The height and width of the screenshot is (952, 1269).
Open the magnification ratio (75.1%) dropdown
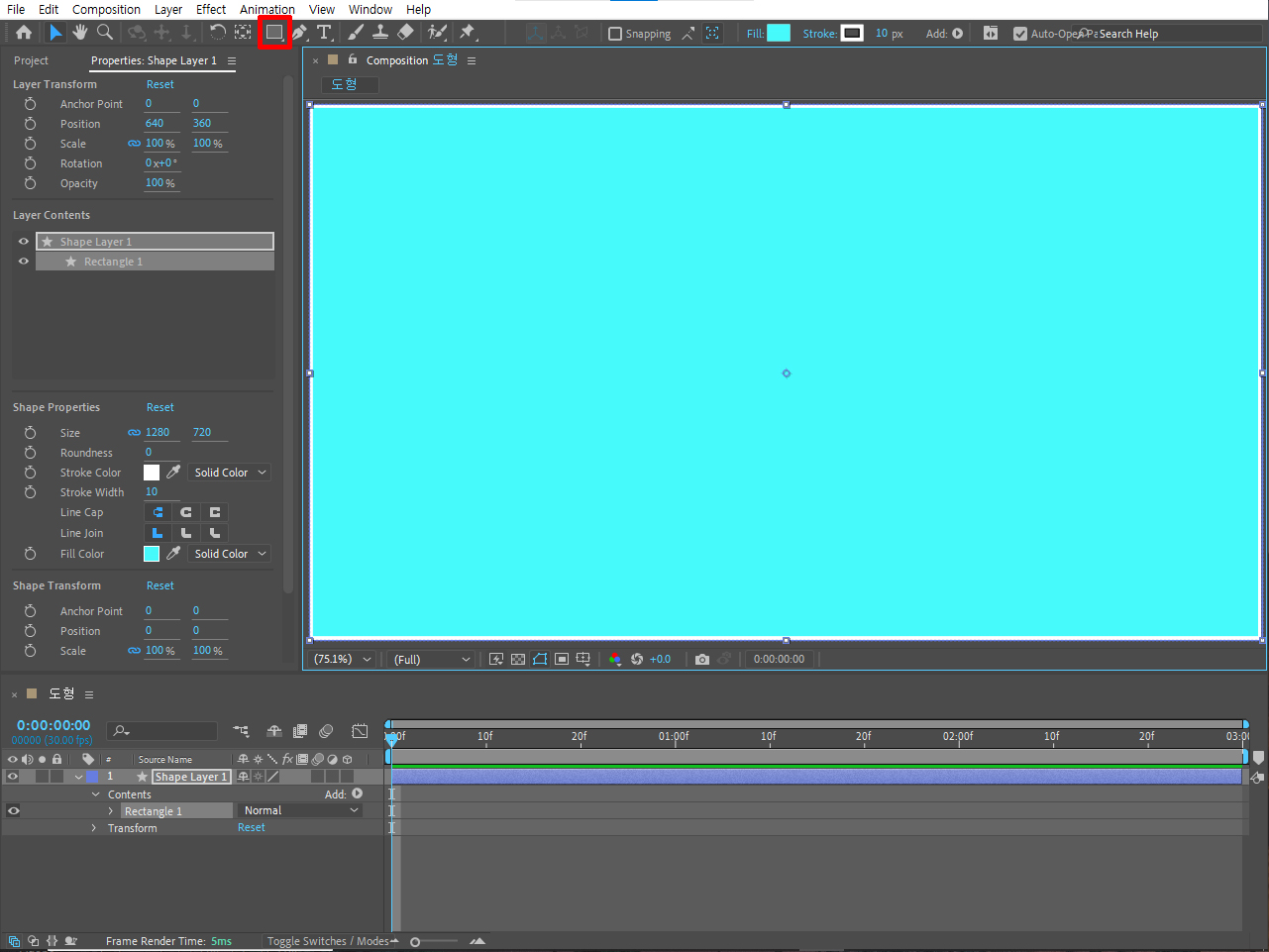(343, 659)
